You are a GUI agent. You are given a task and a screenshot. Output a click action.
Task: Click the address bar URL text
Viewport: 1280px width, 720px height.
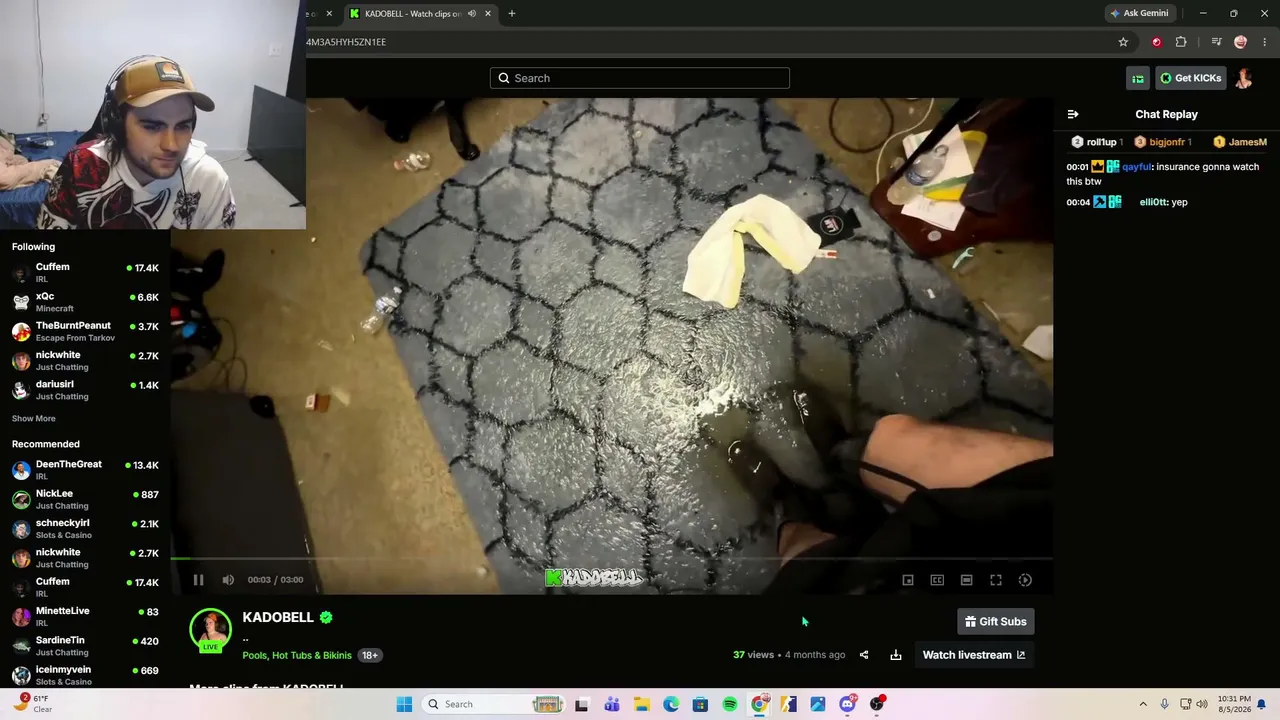coord(346,42)
